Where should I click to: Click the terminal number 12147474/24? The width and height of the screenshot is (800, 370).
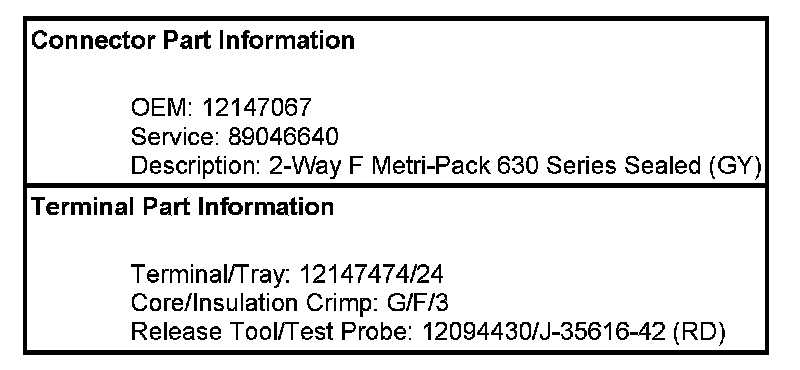[x=371, y=274]
